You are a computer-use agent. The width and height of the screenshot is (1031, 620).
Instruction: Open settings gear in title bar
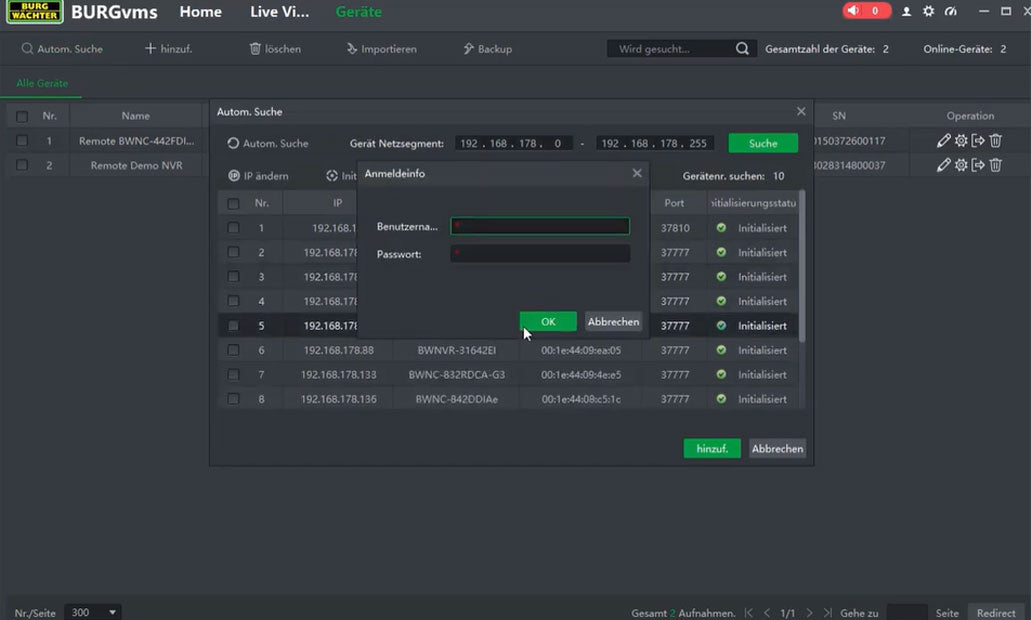pos(928,12)
